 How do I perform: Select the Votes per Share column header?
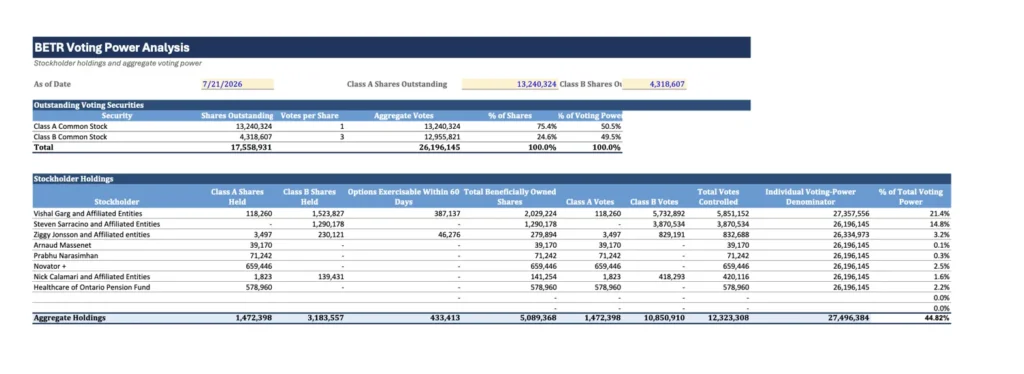click(x=310, y=116)
